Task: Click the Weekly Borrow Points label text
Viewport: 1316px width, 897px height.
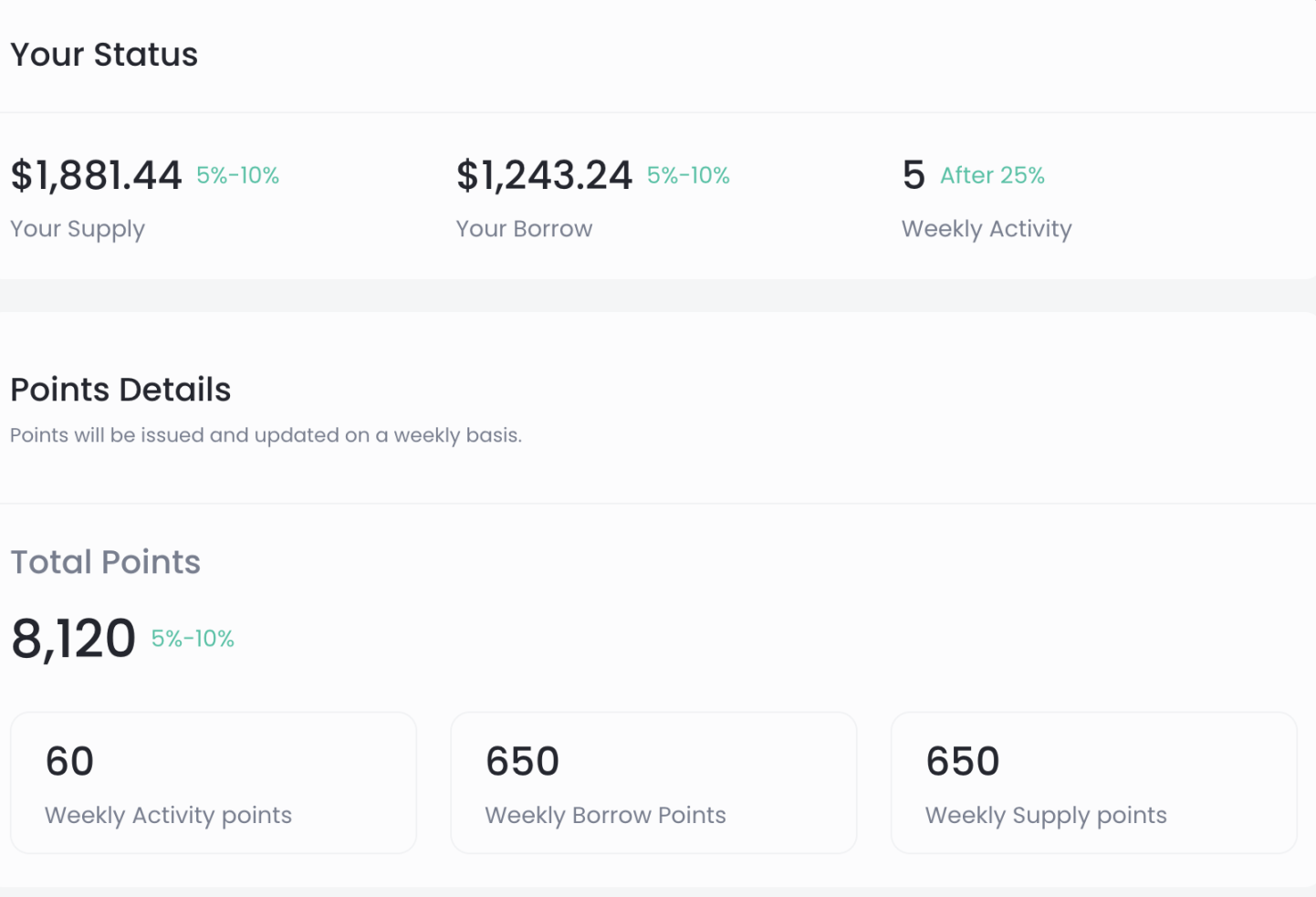Action: (x=605, y=815)
